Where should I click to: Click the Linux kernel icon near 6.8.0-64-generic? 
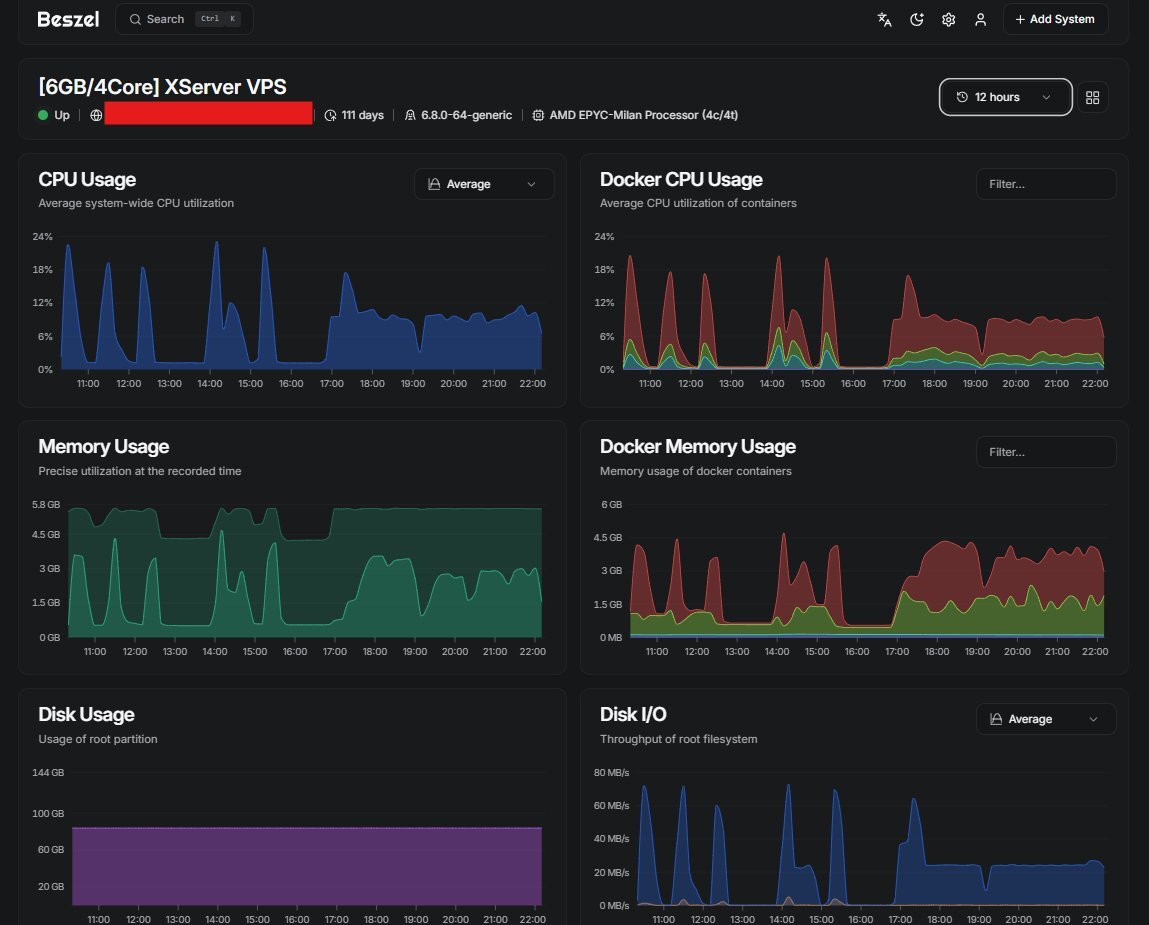[x=410, y=115]
